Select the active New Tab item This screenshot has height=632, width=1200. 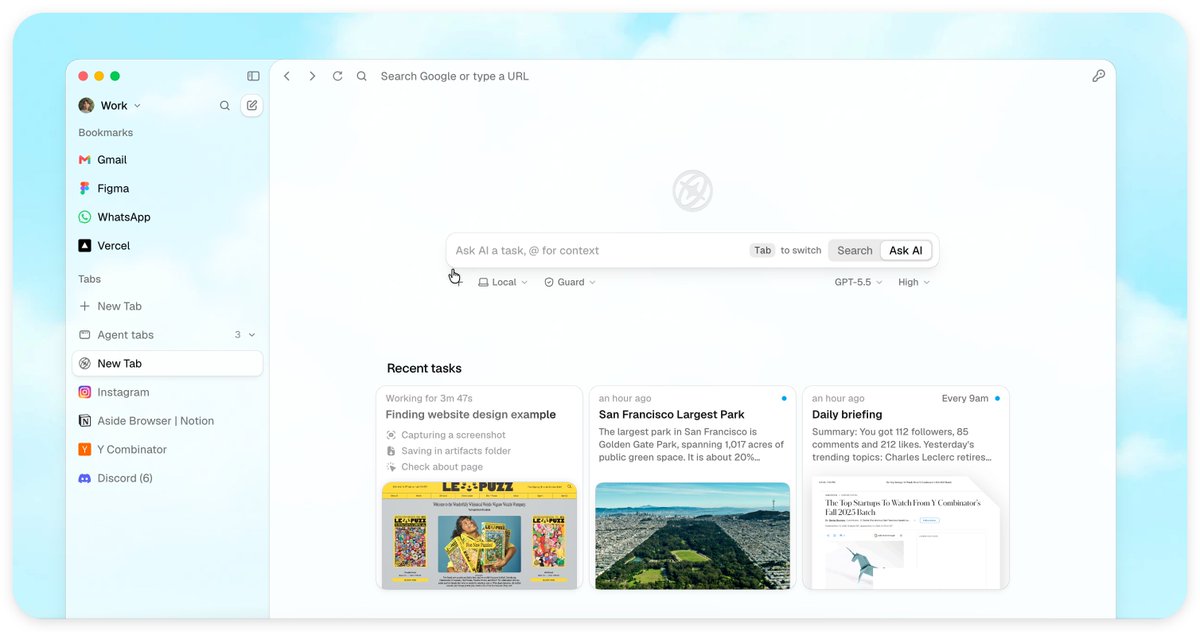pyautogui.click(x=168, y=364)
